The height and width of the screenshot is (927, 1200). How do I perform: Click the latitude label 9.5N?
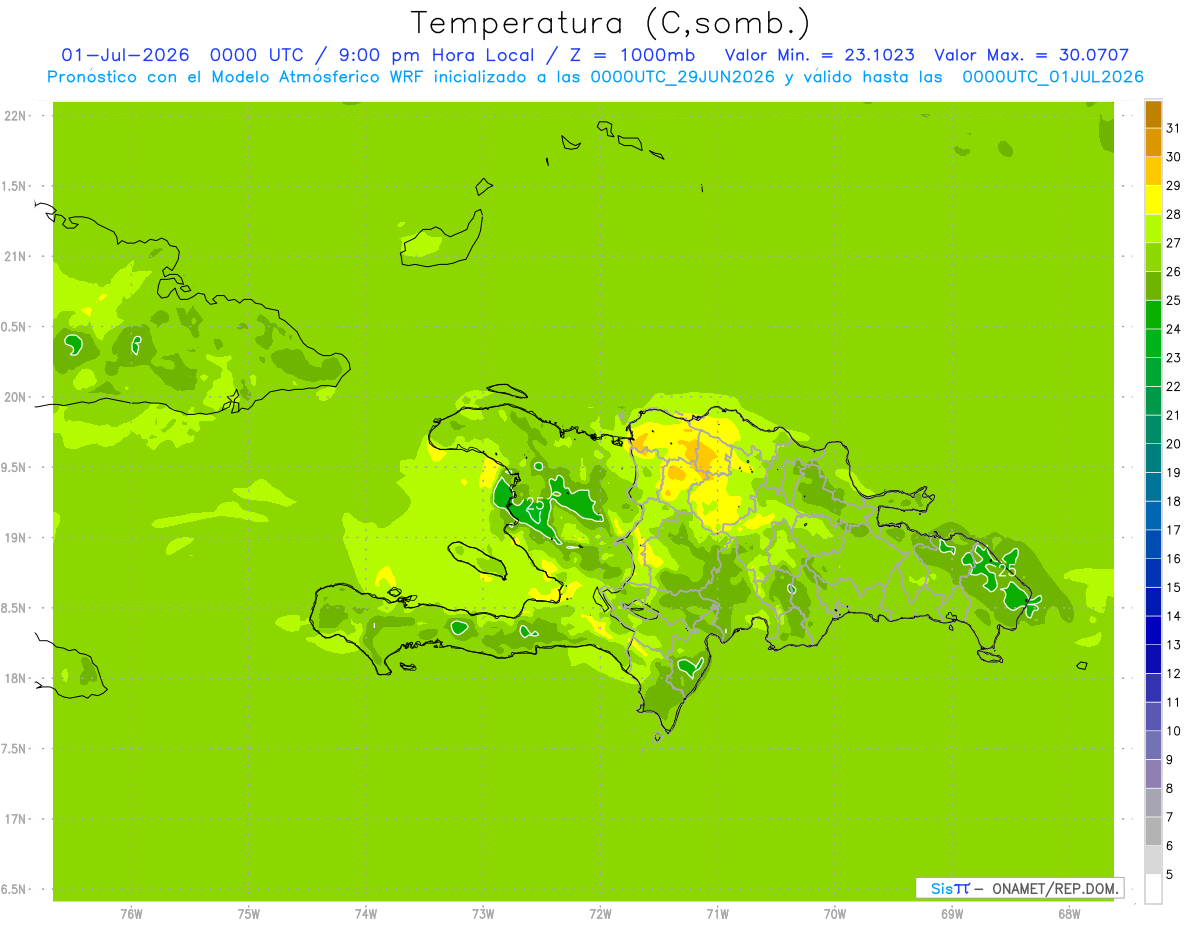[14, 467]
